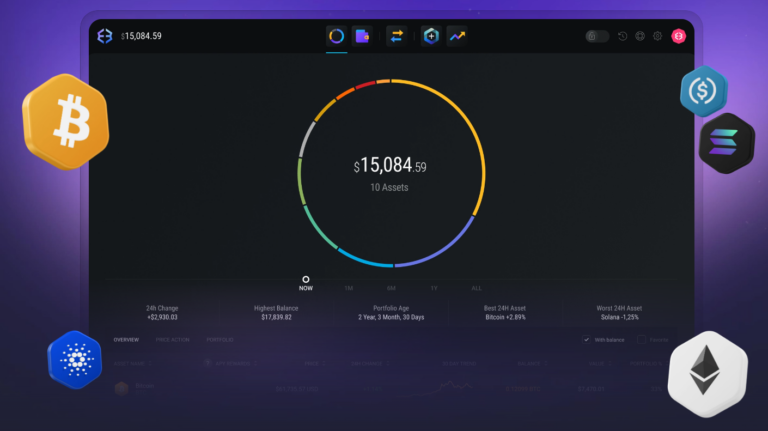Open the Bitcoin asset row
768x431 pixels.
pos(392,388)
